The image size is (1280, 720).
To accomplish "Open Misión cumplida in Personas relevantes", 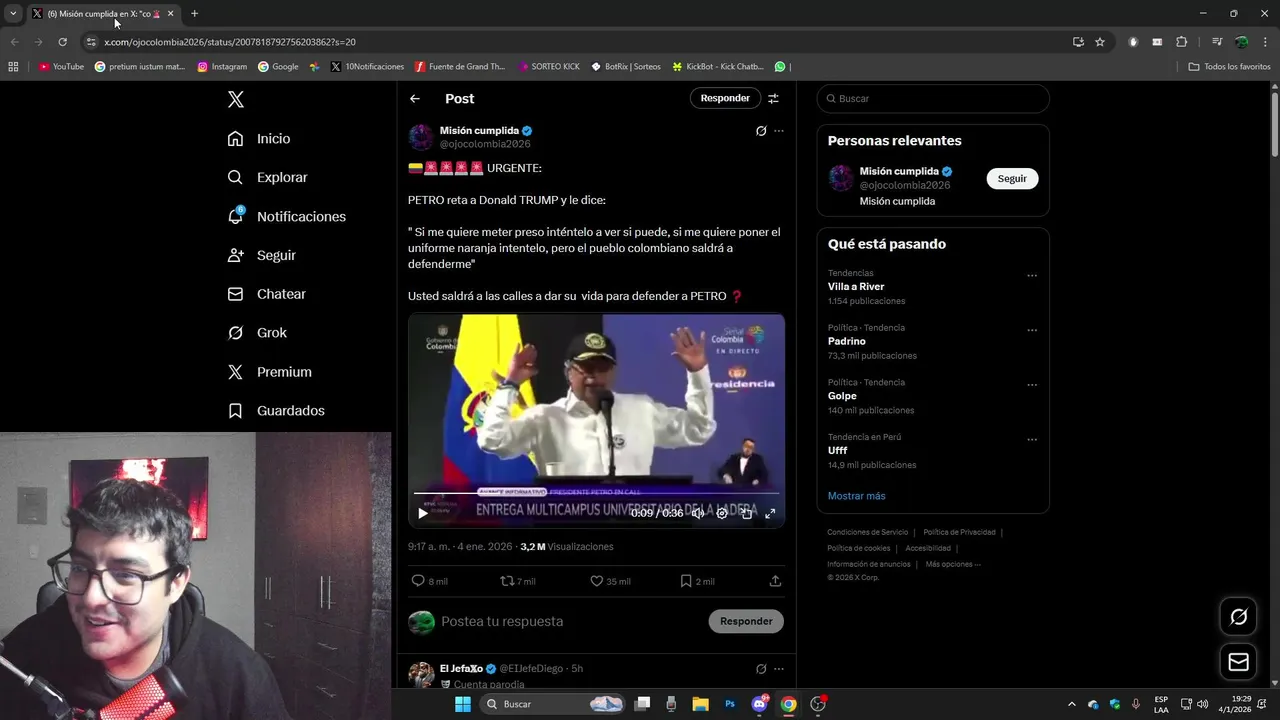I will click(899, 171).
